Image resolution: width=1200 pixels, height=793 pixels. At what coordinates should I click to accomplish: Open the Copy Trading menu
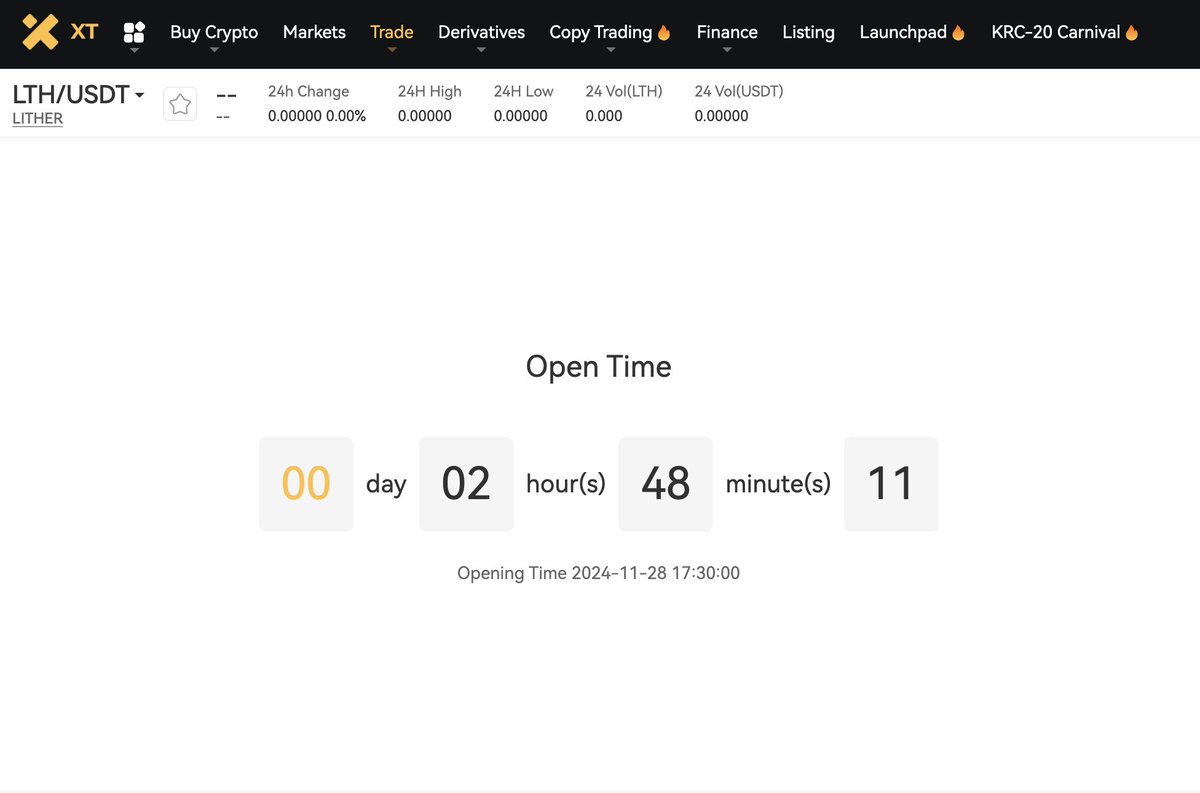pyautogui.click(x=601, y=32)
